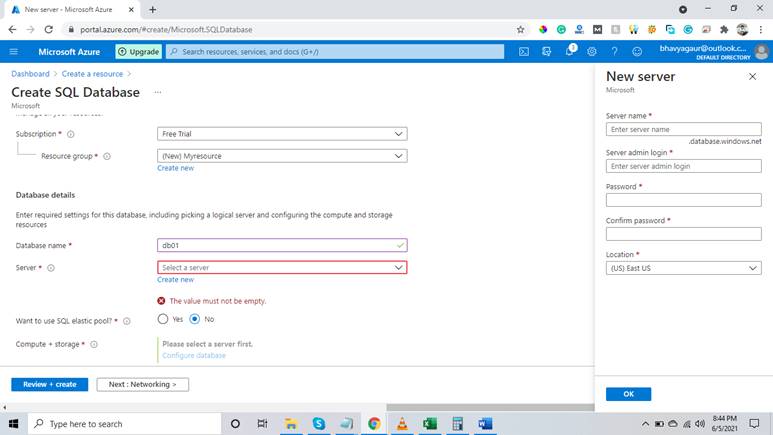The width and height of the screenshot is (773, 435).
Task: Open Chrome extensions puzzle icon
Action: pos(724,30)
